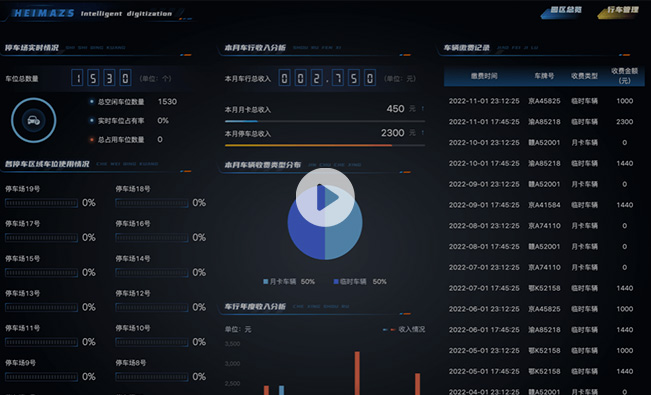Click the tallest orange bar in the revenue chart
The width and height of the screenshot is (651, 395).
pos(357,373)
